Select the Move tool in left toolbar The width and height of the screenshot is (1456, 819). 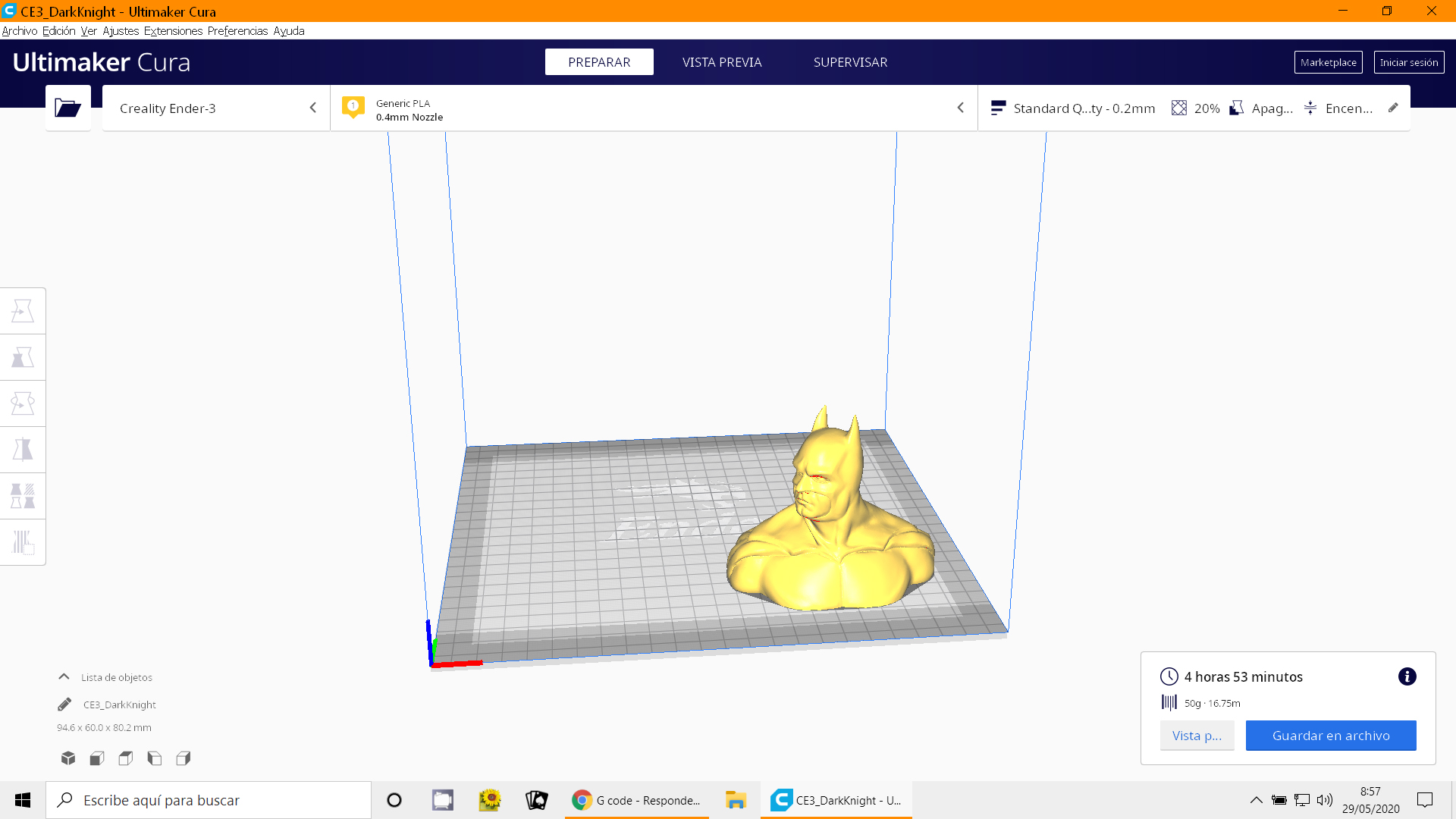(x=23, y=311)
